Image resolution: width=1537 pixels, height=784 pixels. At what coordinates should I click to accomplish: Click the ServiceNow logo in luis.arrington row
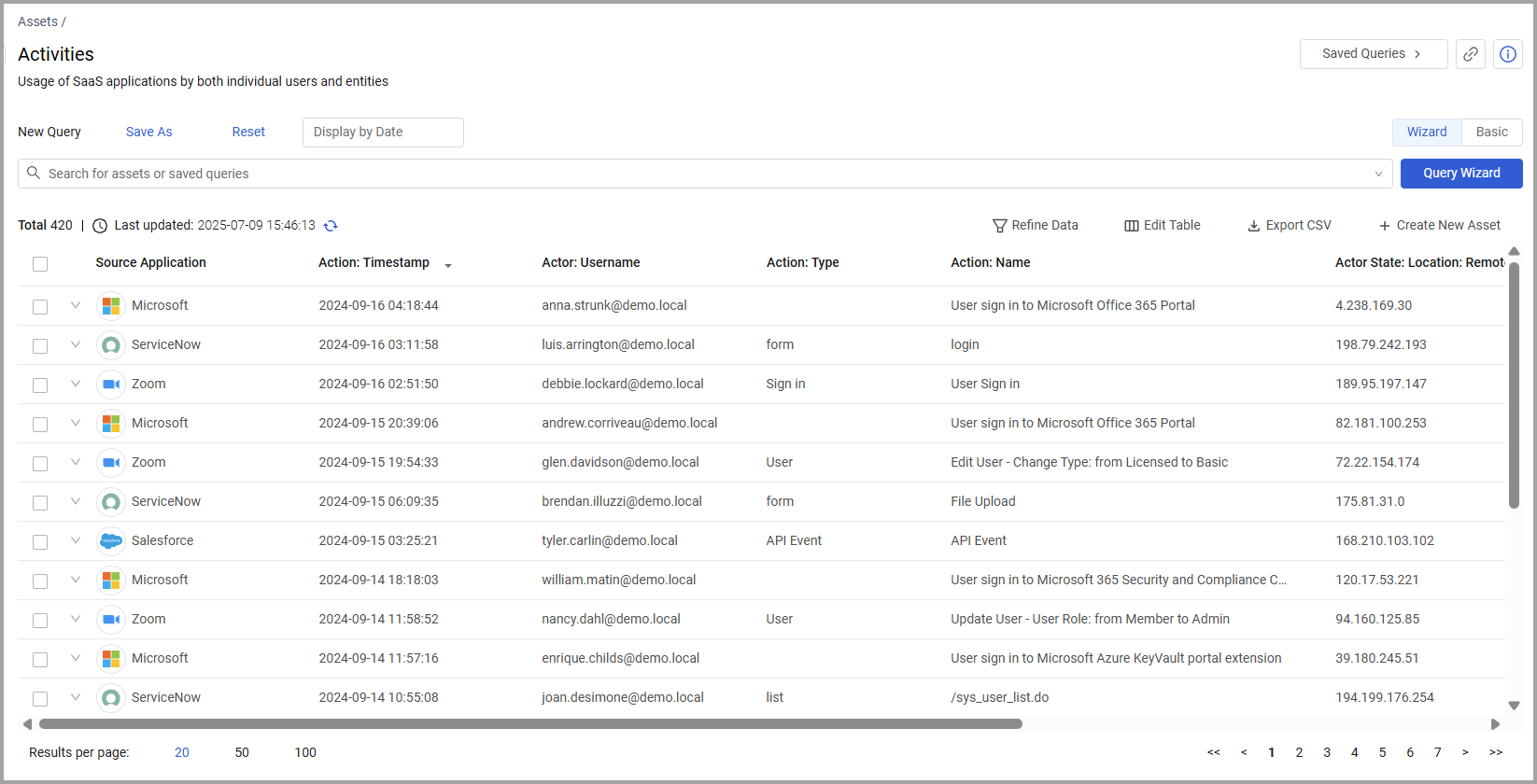(111, 345)
